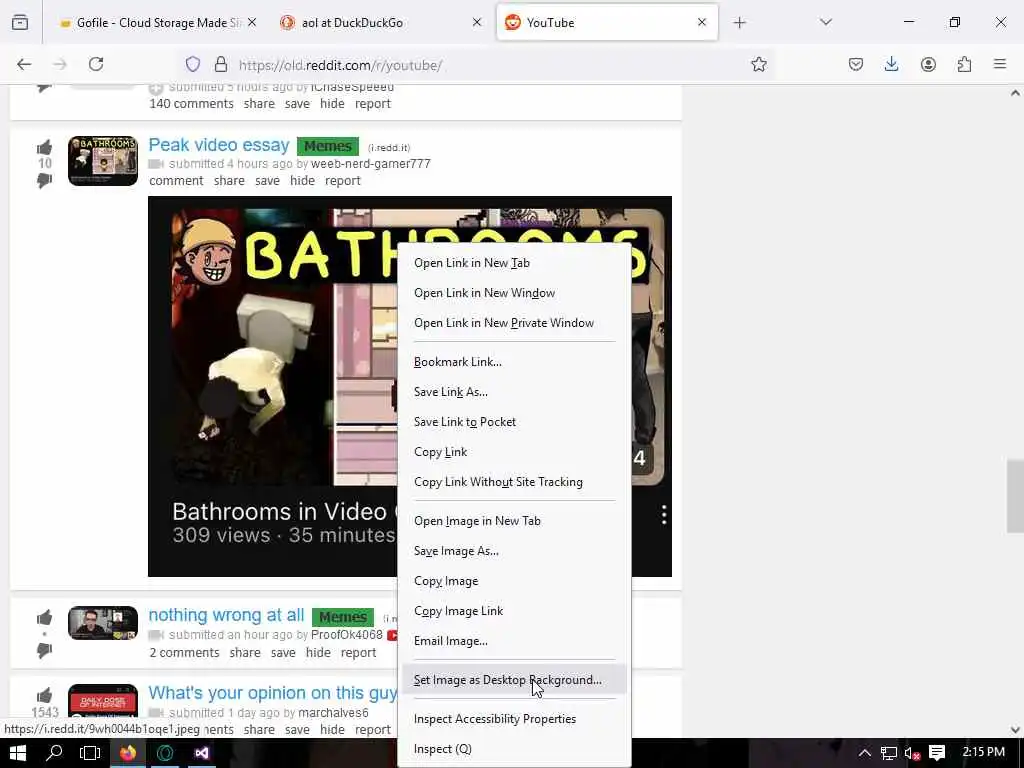Bookmark this page with the star icon
The width and height of the screenshot is (1024, 768).
758,64
